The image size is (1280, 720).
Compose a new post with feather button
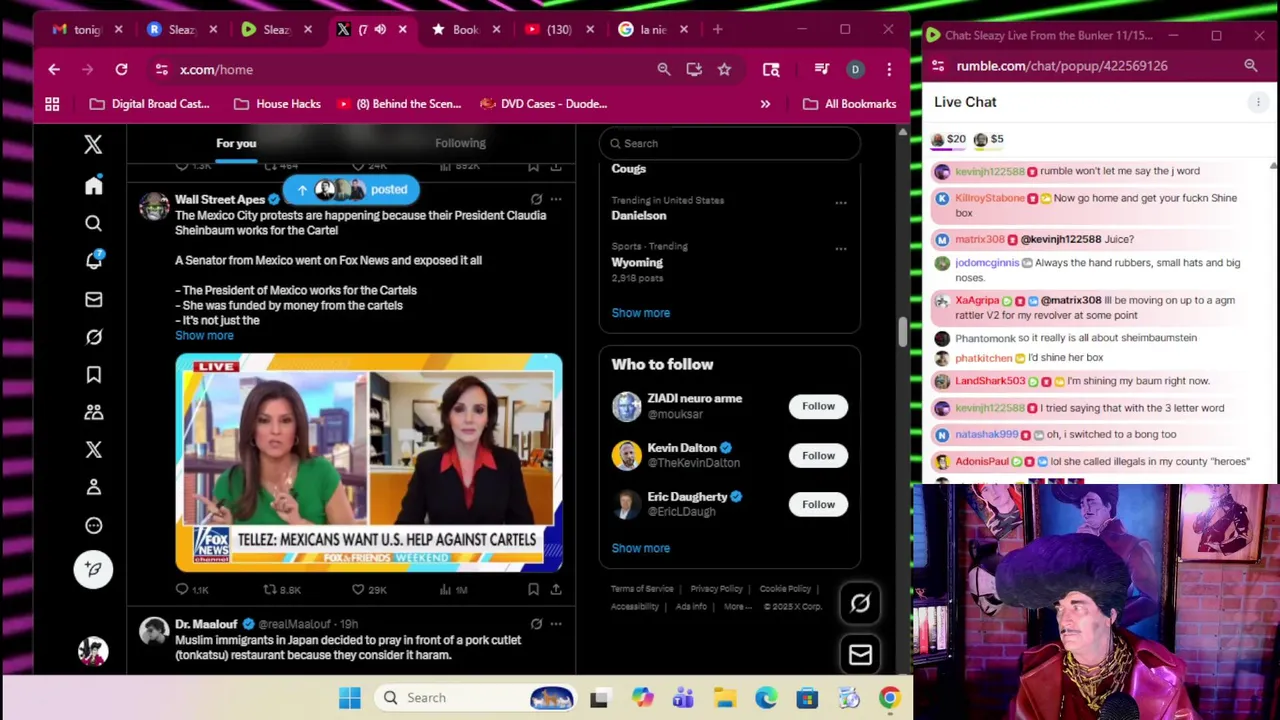click(93, 569)
